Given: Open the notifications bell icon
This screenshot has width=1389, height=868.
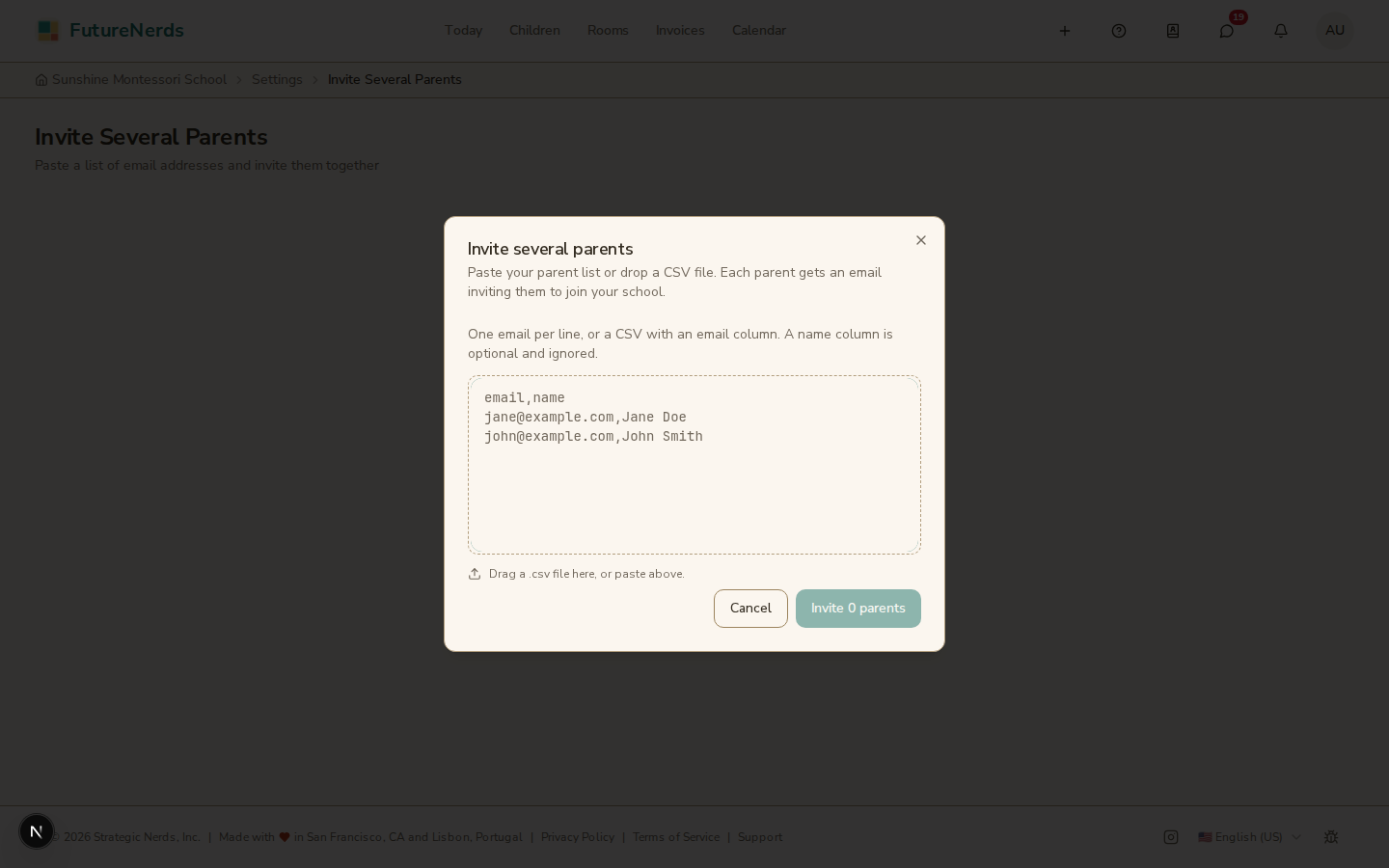Looking at the screenshot, I should (x=1281, y=31).
